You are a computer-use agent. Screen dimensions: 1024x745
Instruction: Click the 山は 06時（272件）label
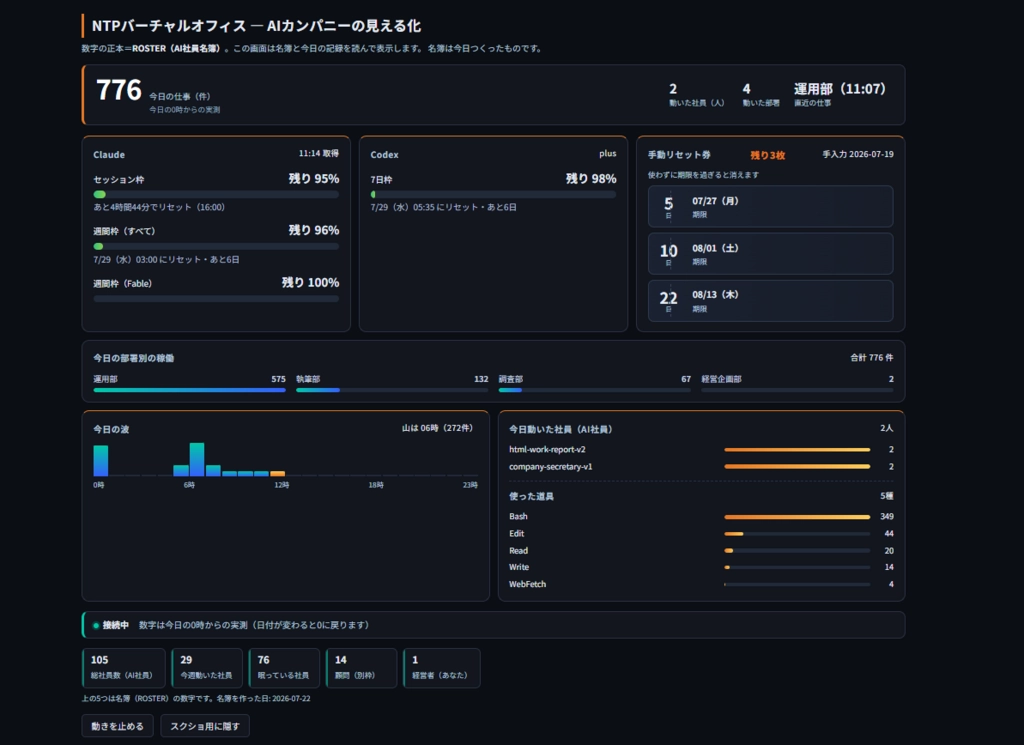pyautogui.click(x=437, y=428)
